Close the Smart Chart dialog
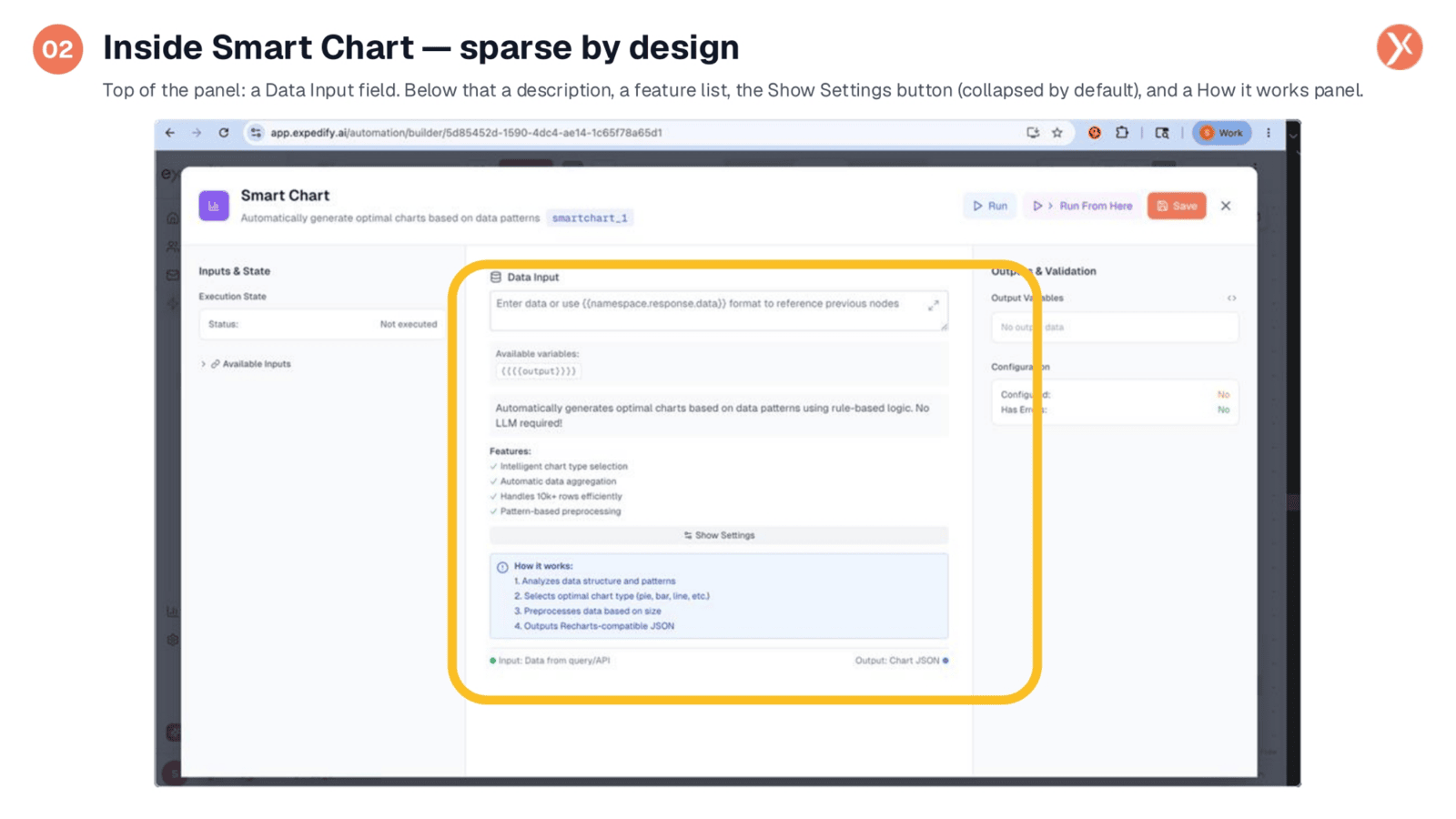1456x819 pixels. (1226, 206)
